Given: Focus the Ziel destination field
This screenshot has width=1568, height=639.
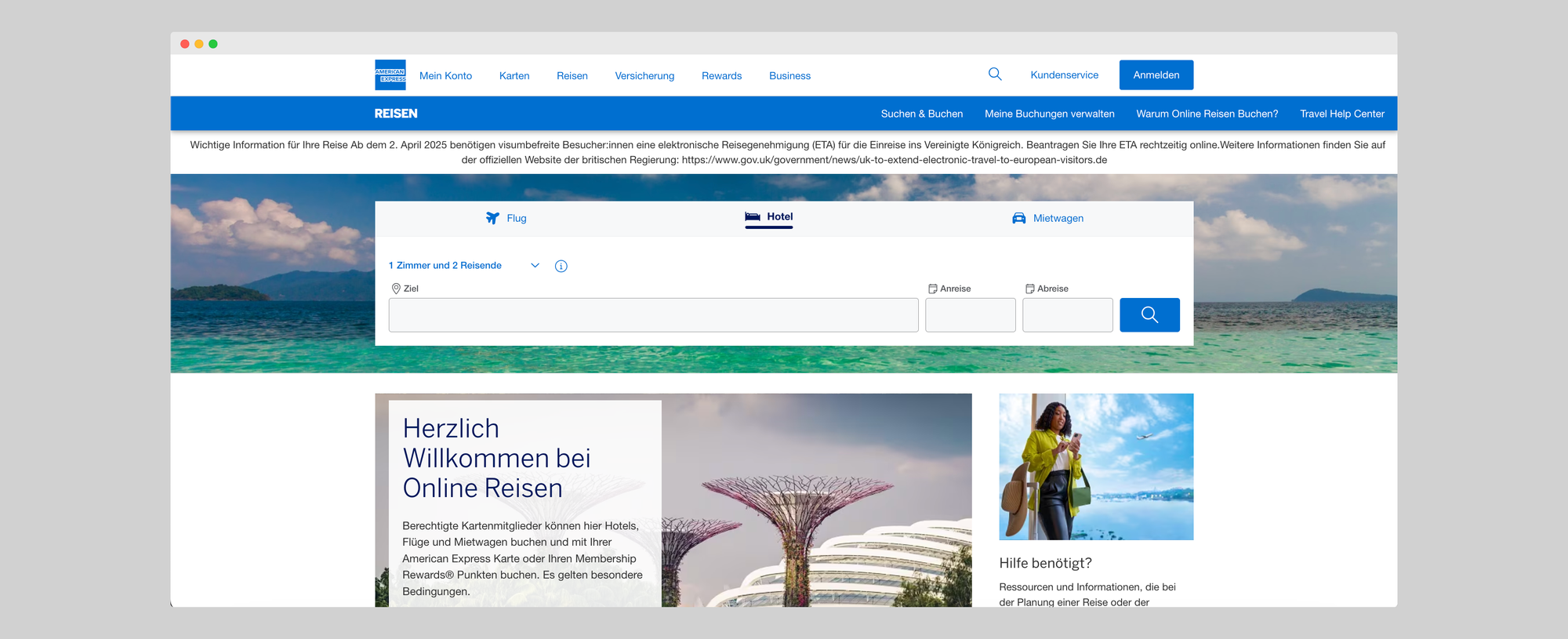Looking at the screenshot, I should tap(654, 314).
